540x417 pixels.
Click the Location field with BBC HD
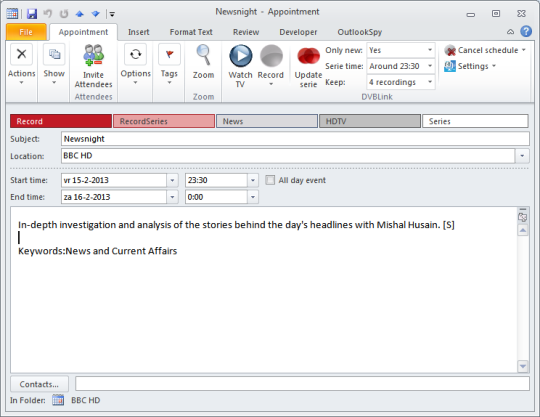pyautogui.click(x=288, y=156)
